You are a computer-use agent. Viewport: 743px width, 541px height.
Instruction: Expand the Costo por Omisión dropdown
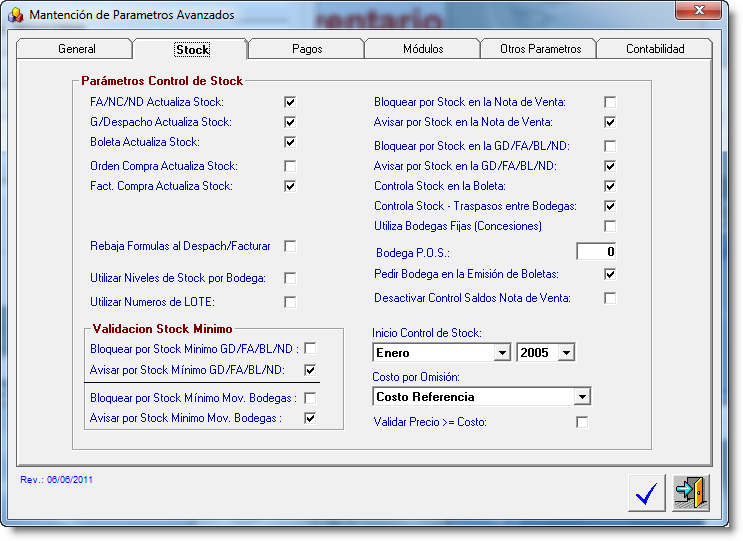coord(582,397)
